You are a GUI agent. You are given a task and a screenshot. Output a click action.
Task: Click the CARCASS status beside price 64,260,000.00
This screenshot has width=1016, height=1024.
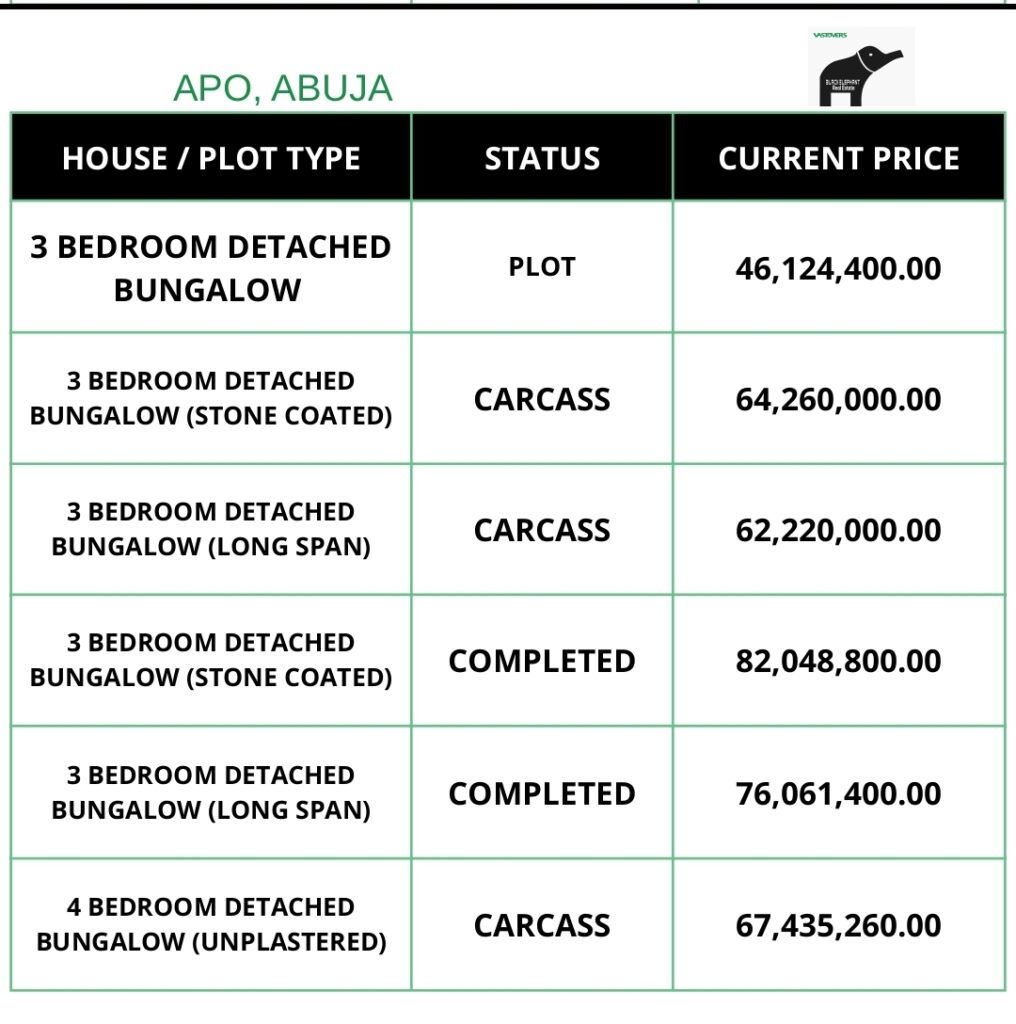(542, 399)
